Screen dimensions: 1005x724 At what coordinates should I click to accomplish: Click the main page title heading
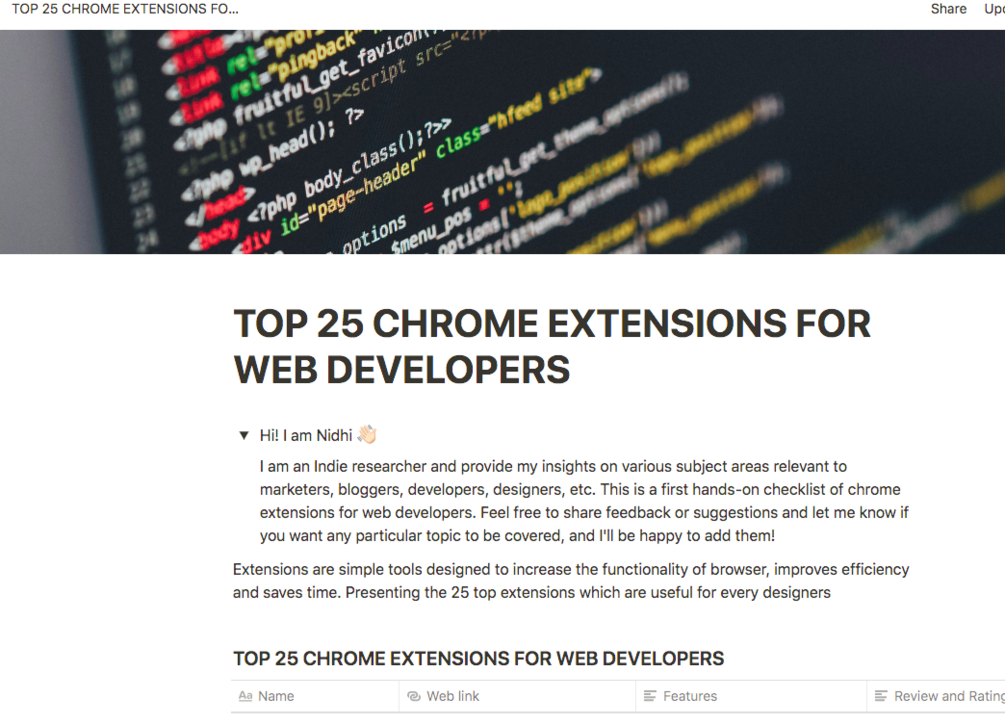pyautogui.click(x=552, y=347)
